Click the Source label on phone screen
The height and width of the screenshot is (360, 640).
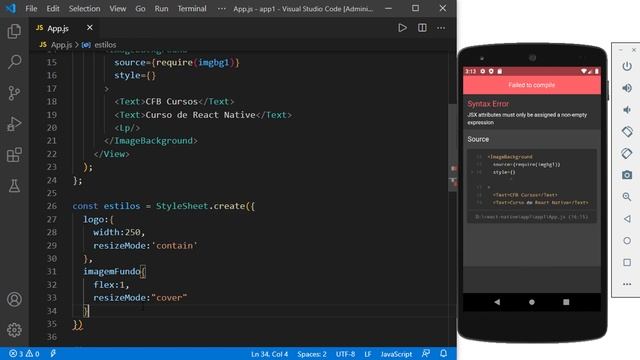coord(478,139)
